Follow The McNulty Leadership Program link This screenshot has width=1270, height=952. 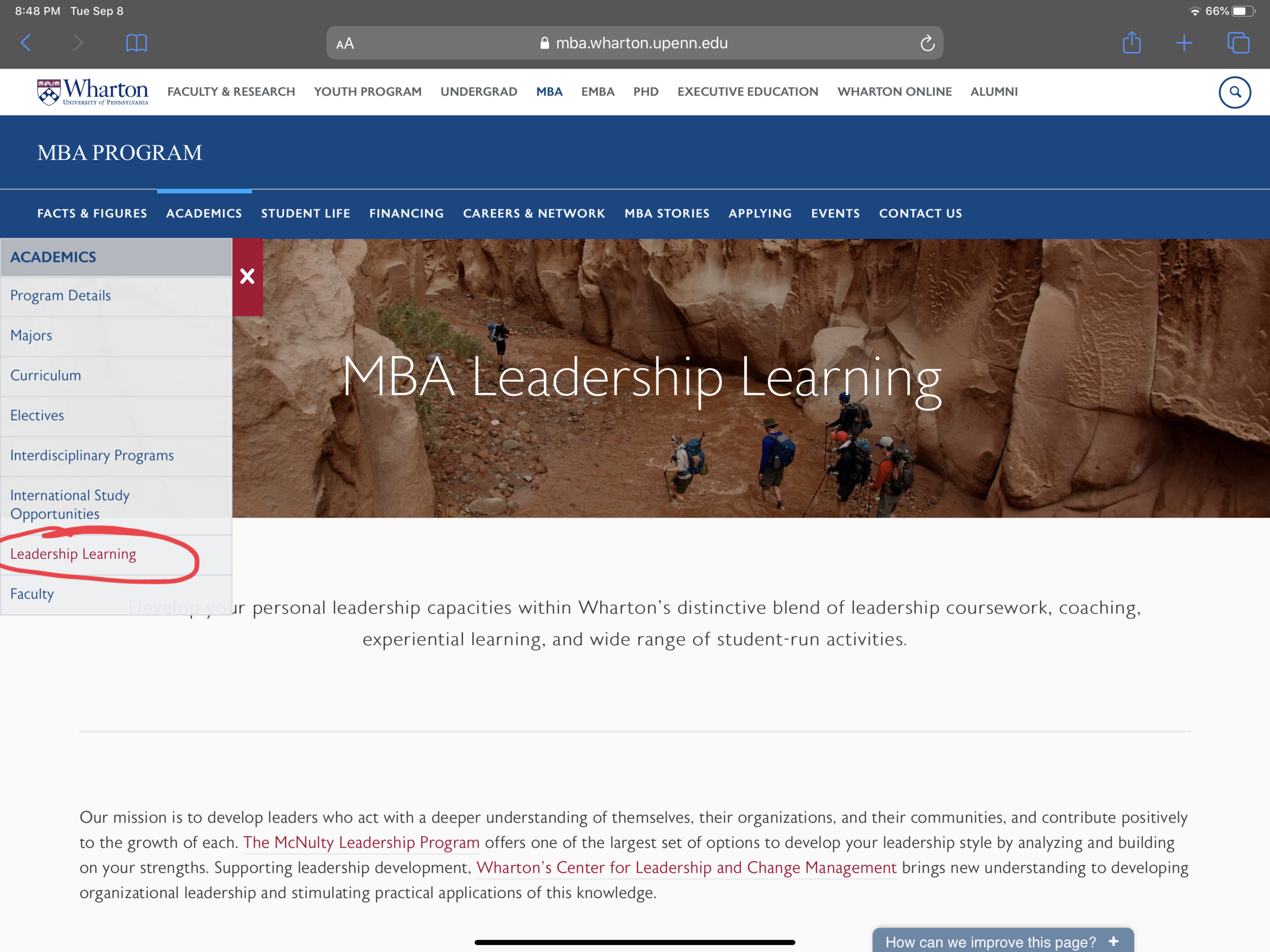362,842
